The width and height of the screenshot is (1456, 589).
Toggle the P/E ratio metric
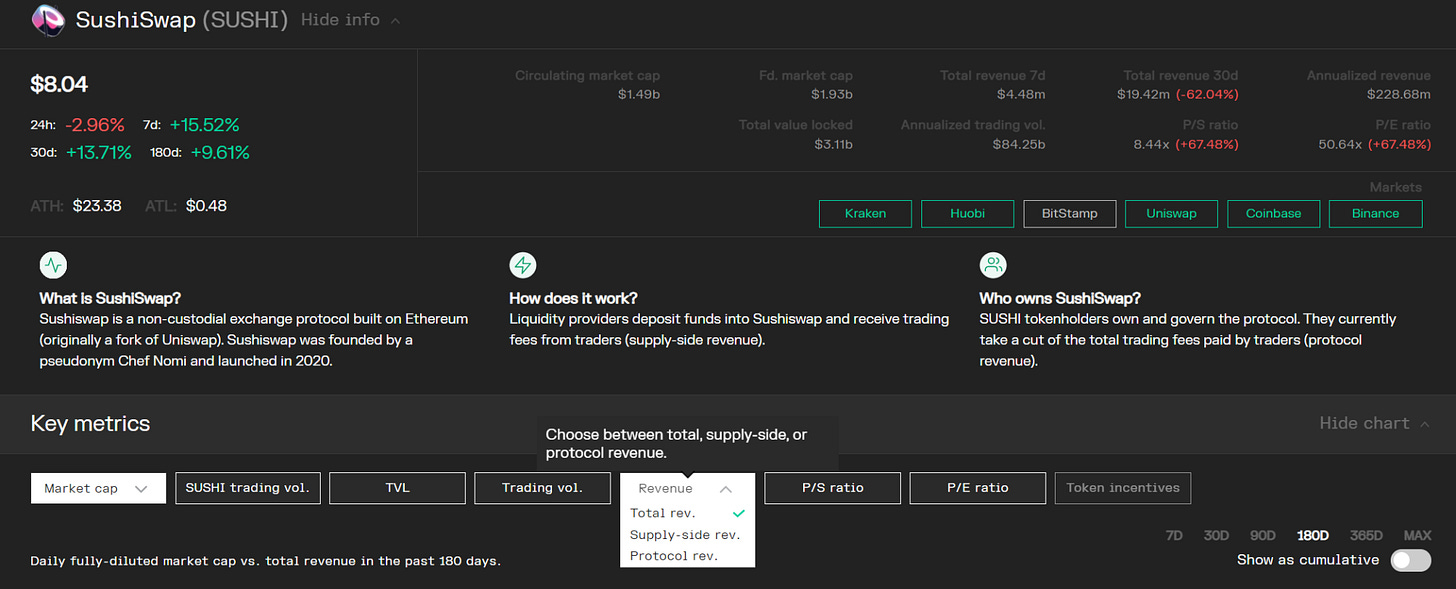(x=977, y=488)
